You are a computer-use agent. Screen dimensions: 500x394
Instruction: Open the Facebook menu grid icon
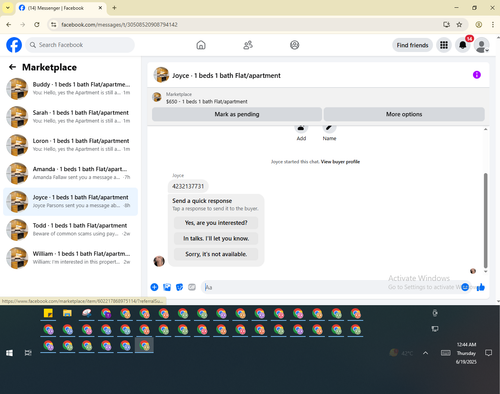tap(444, 45)
